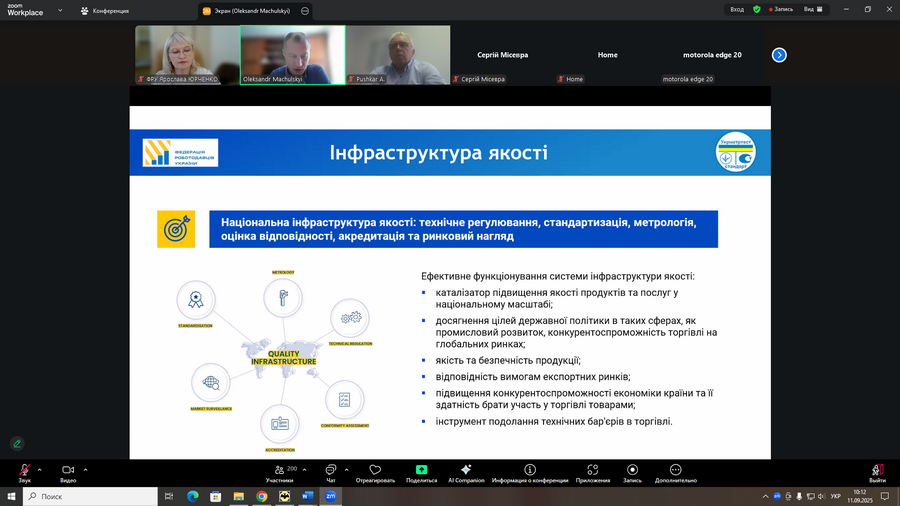Open the Дополнительно more options menu

click(676, 473)
